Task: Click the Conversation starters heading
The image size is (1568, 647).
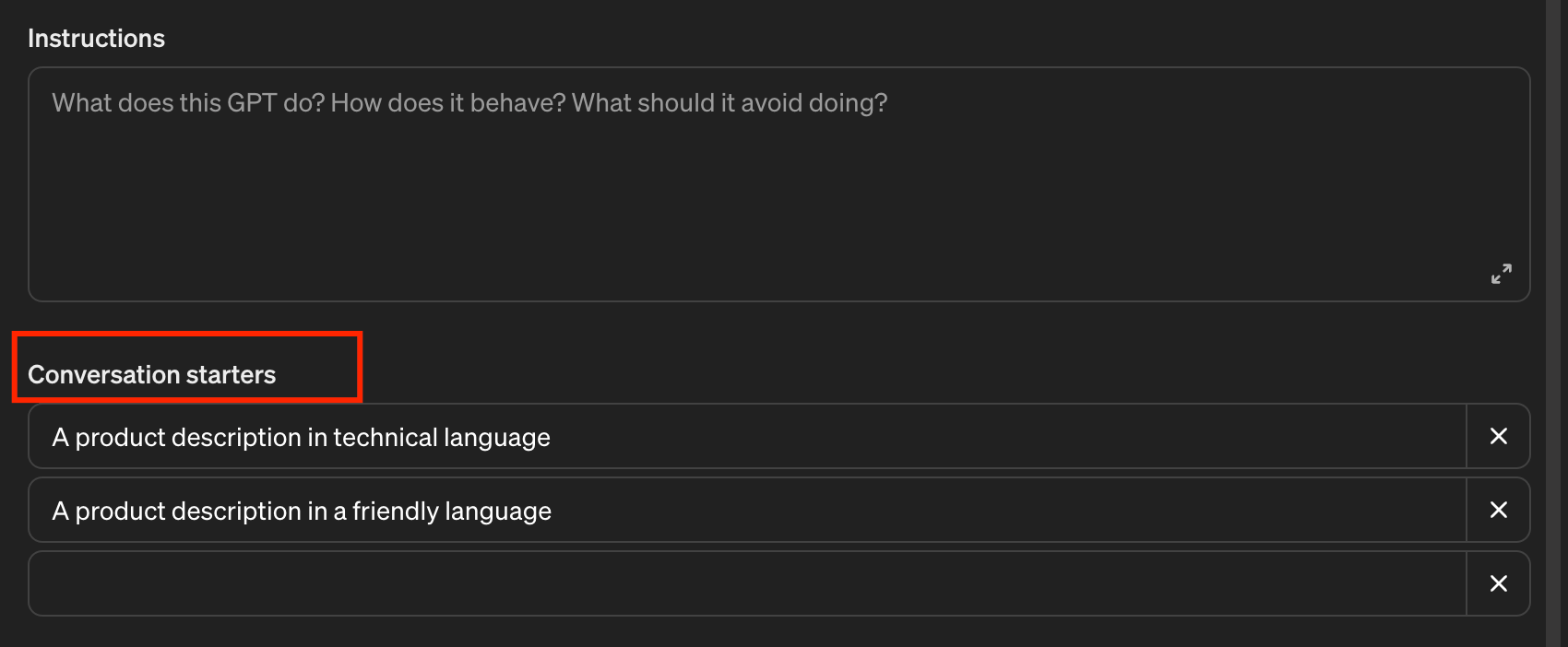Action: (152, 375)
